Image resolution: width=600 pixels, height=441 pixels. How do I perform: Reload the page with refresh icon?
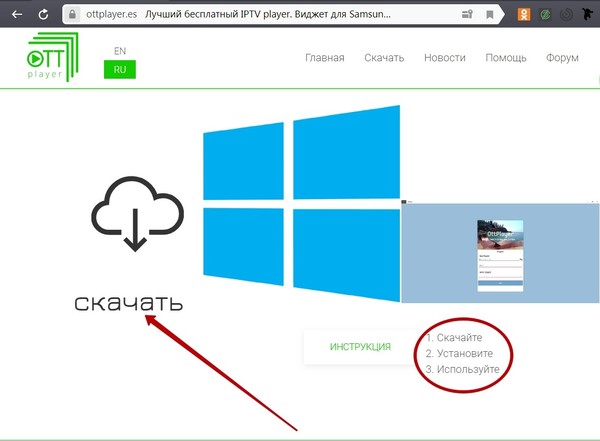point(43,15)
